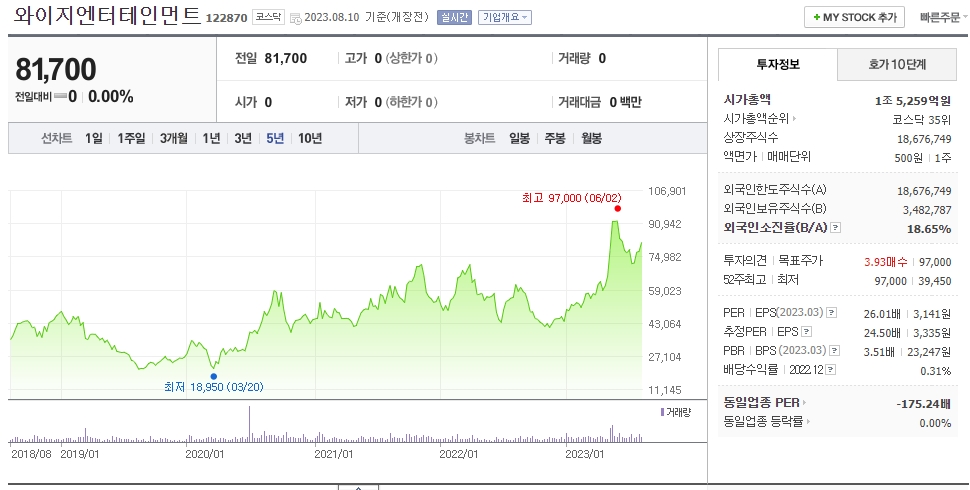Open help icon next to 외국인소진율(B/A)
Screen dimensions: 970x490
coord(835,228)
